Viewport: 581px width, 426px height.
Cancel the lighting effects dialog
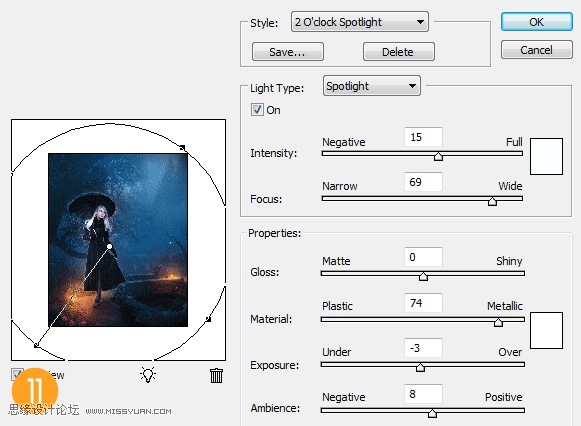537,50
